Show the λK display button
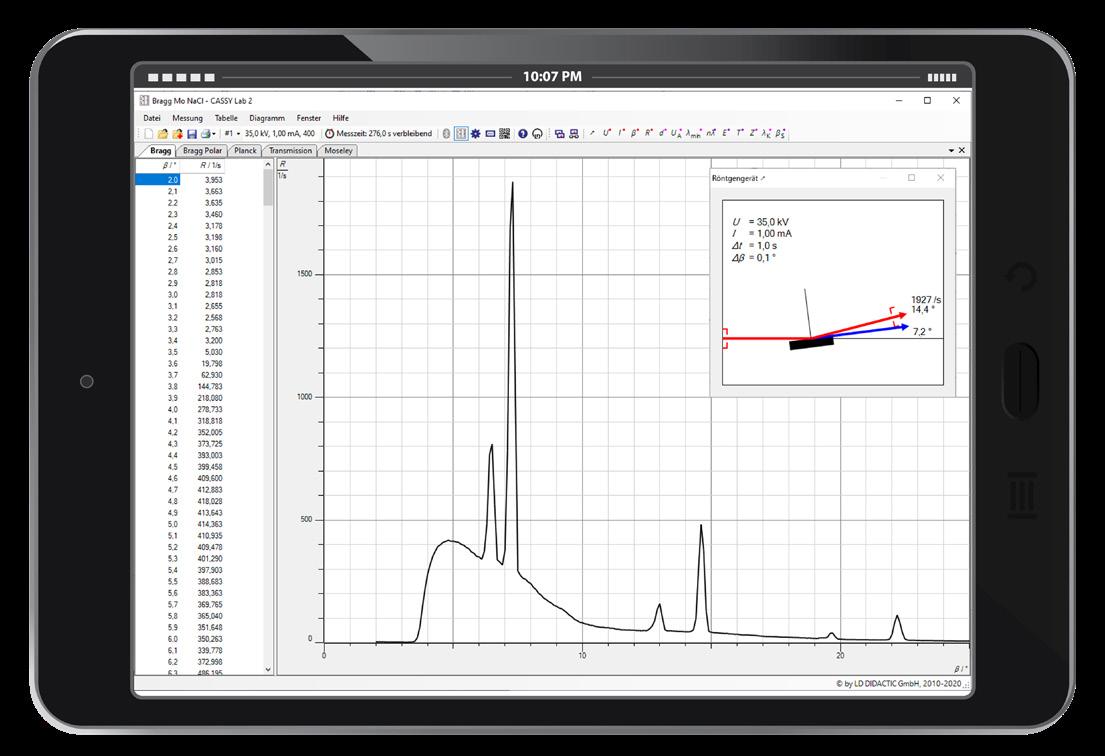 767,133
